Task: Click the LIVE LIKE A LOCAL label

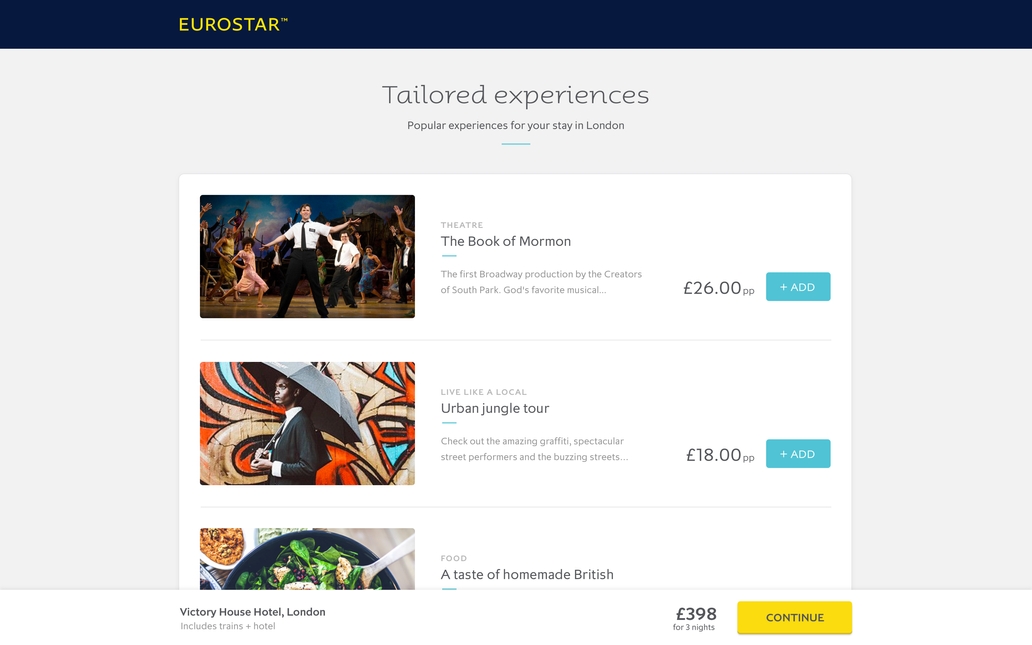Action: (x=484, y=392)
